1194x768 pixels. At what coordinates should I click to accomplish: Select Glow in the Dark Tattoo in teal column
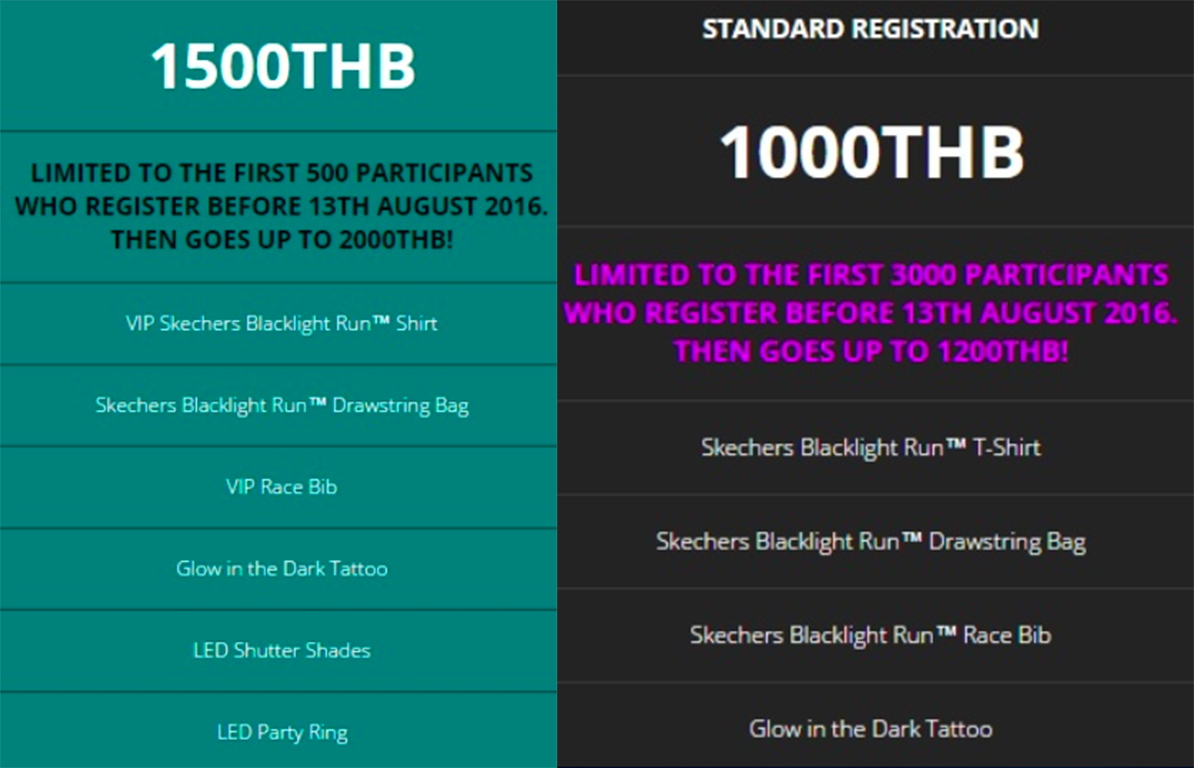(x=281, y=569)
